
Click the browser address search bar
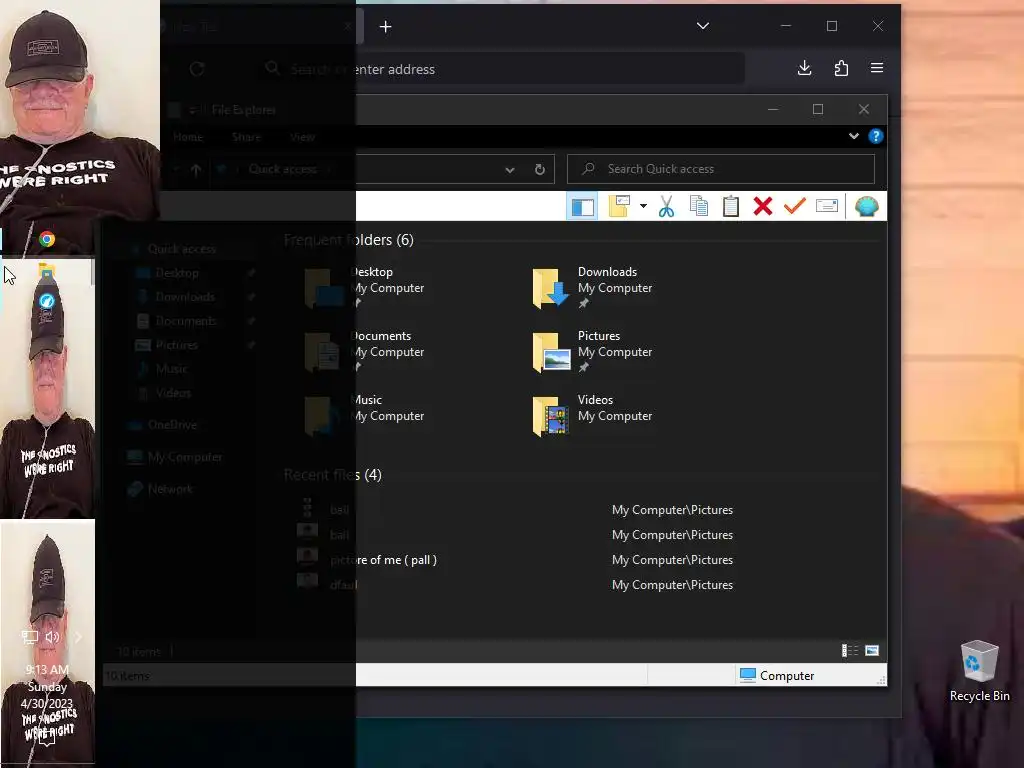(x=500, y=69)
